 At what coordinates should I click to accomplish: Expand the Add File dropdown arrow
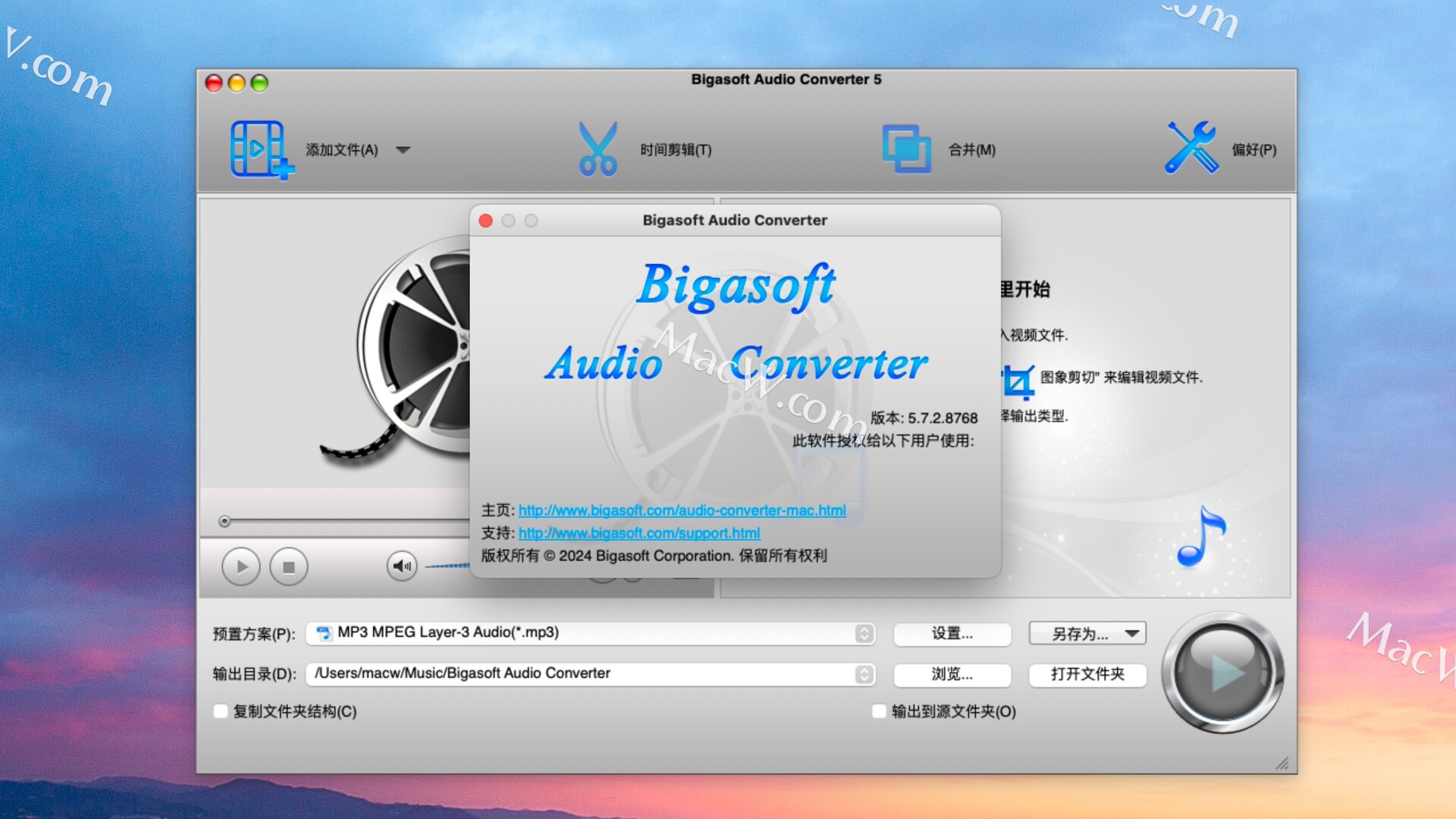point(403,150)
